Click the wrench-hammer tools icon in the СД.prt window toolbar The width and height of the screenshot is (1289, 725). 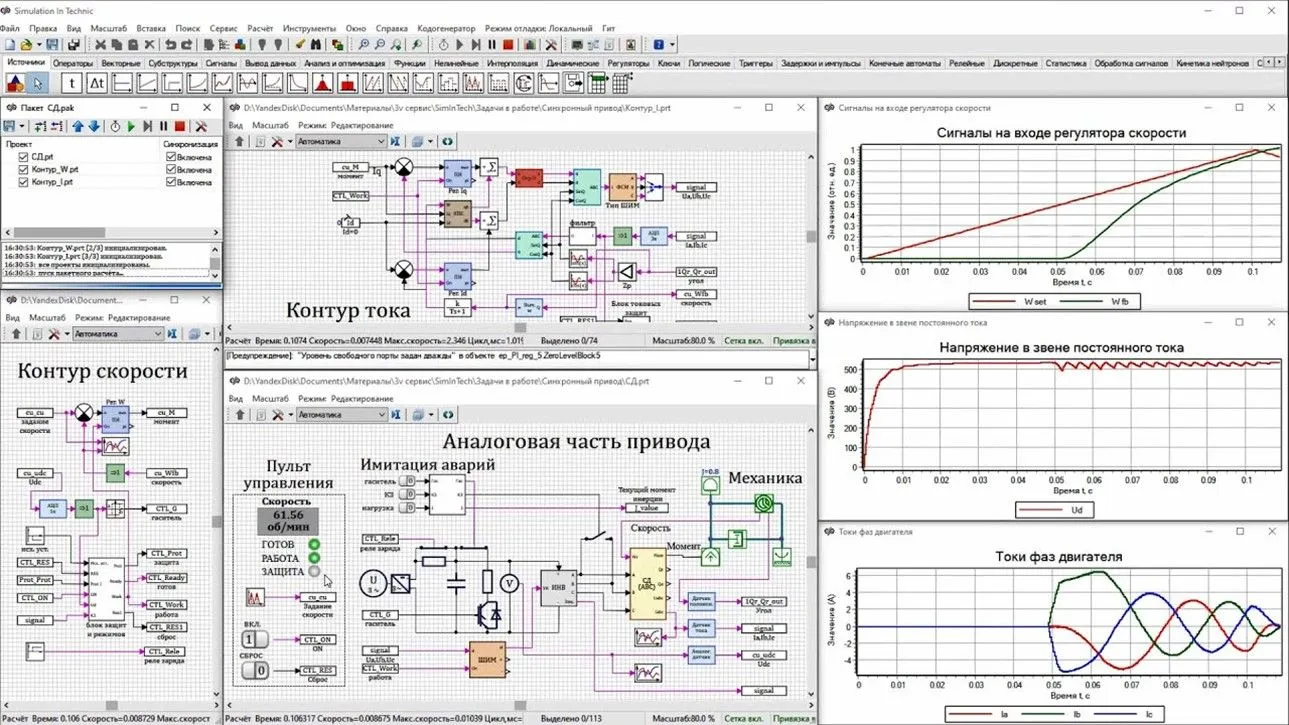pos(278,414)
